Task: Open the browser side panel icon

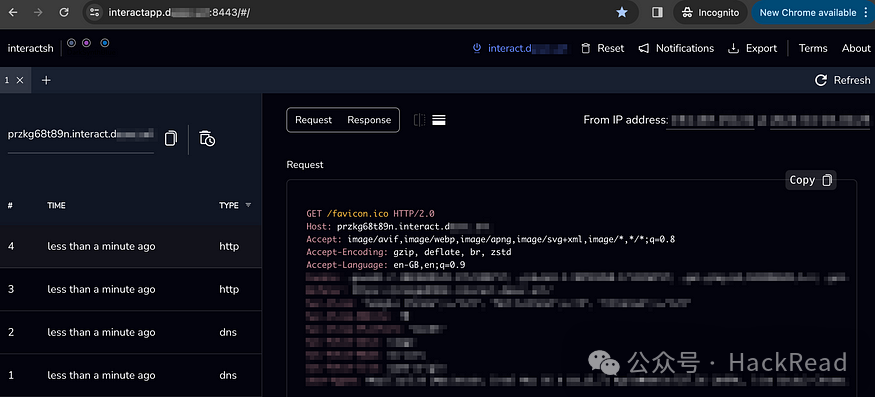Action: [657, 12]
